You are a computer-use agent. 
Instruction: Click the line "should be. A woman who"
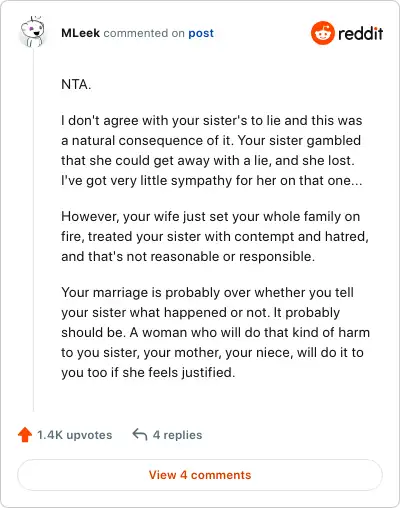pyautogui.click(x=215, y=332)
